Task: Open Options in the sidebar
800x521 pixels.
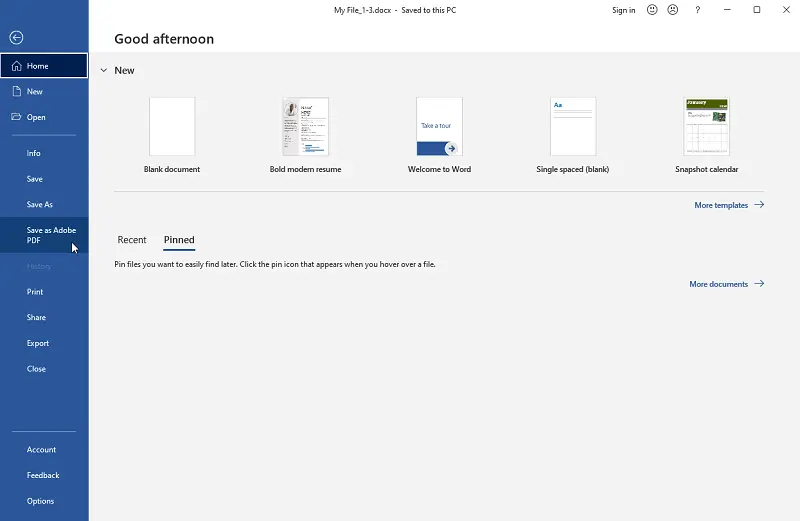Action: pos(40,501)
